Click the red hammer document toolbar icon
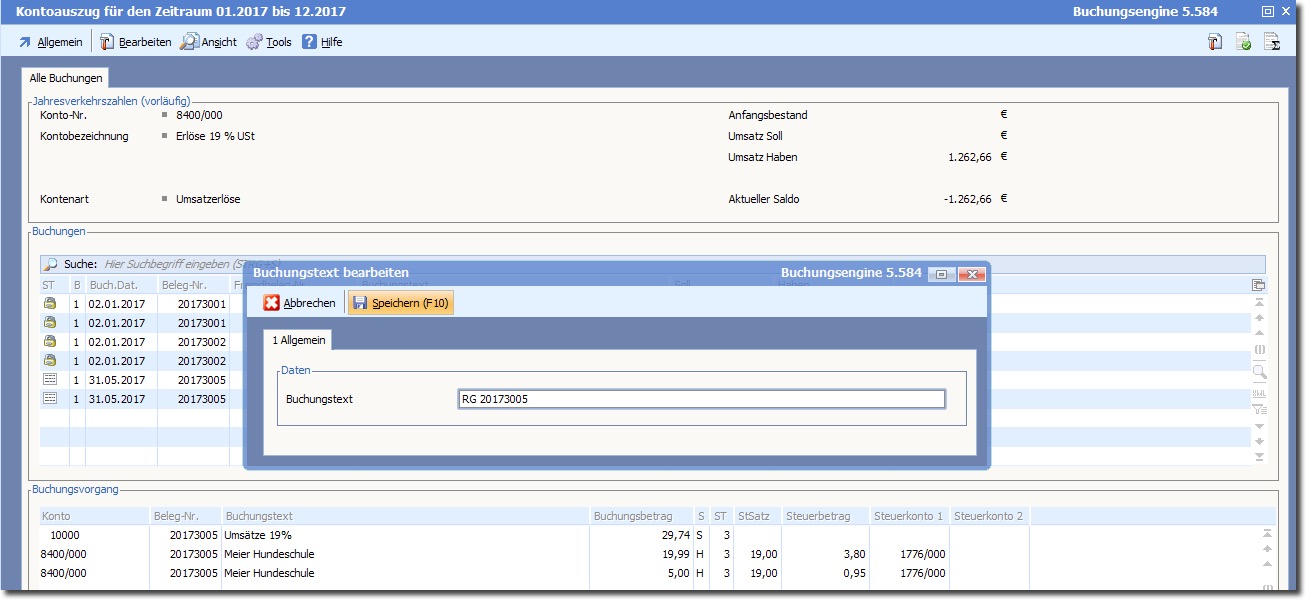Screen dimensions: 1306x600 pos(1214,42)
